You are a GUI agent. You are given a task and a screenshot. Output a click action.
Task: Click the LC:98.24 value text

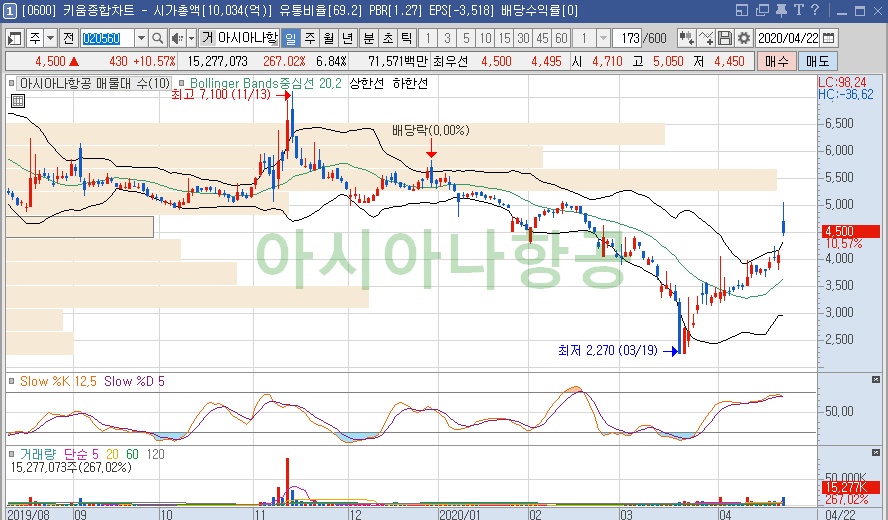coord(843,82)
